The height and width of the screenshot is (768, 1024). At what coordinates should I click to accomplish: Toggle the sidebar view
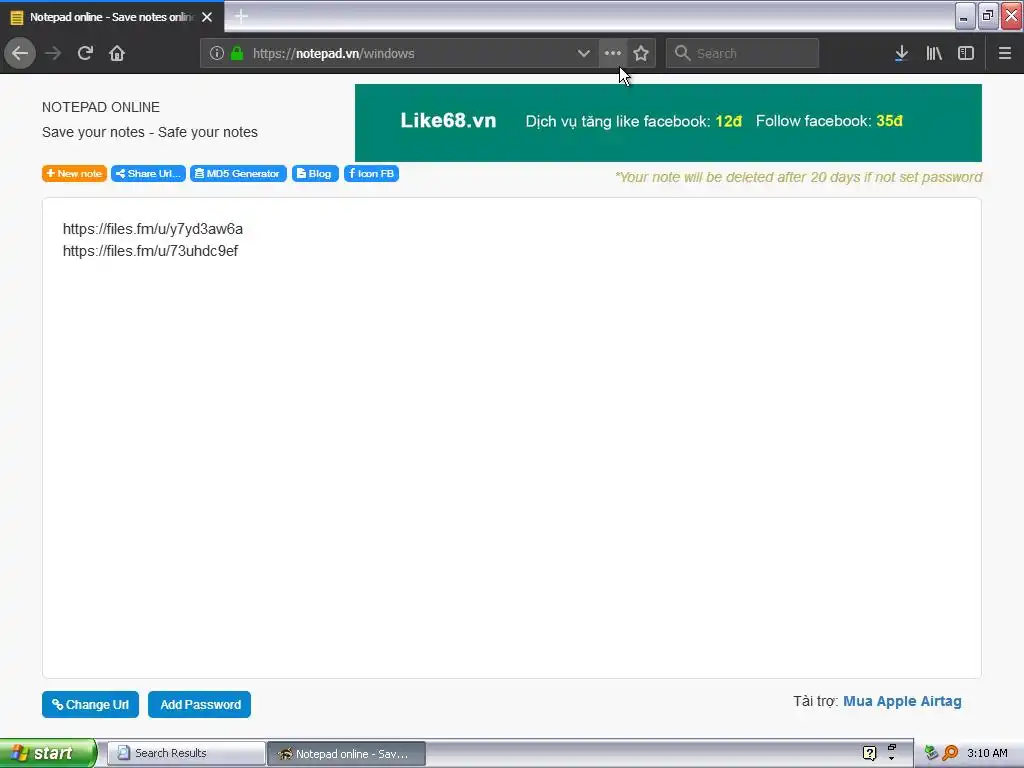click(x=966, y=53)
